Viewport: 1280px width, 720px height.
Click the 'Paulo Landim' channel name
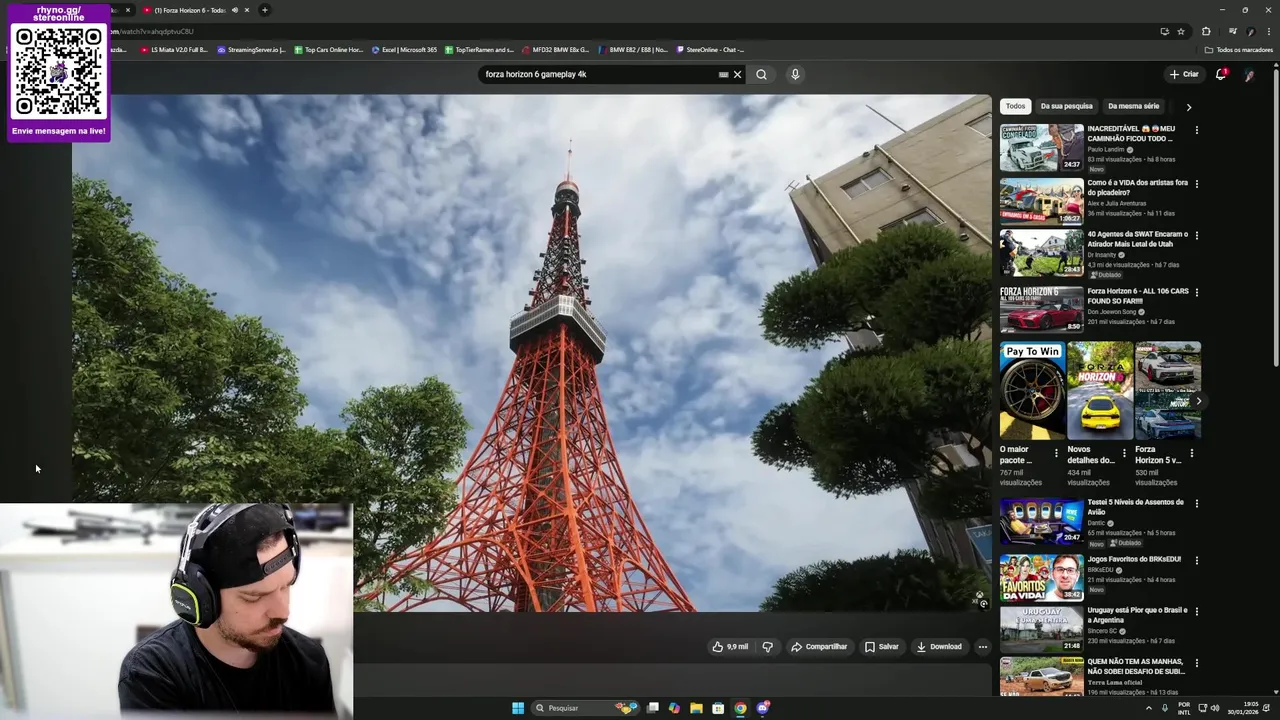pyautogui.click(x=1106, y=150)
